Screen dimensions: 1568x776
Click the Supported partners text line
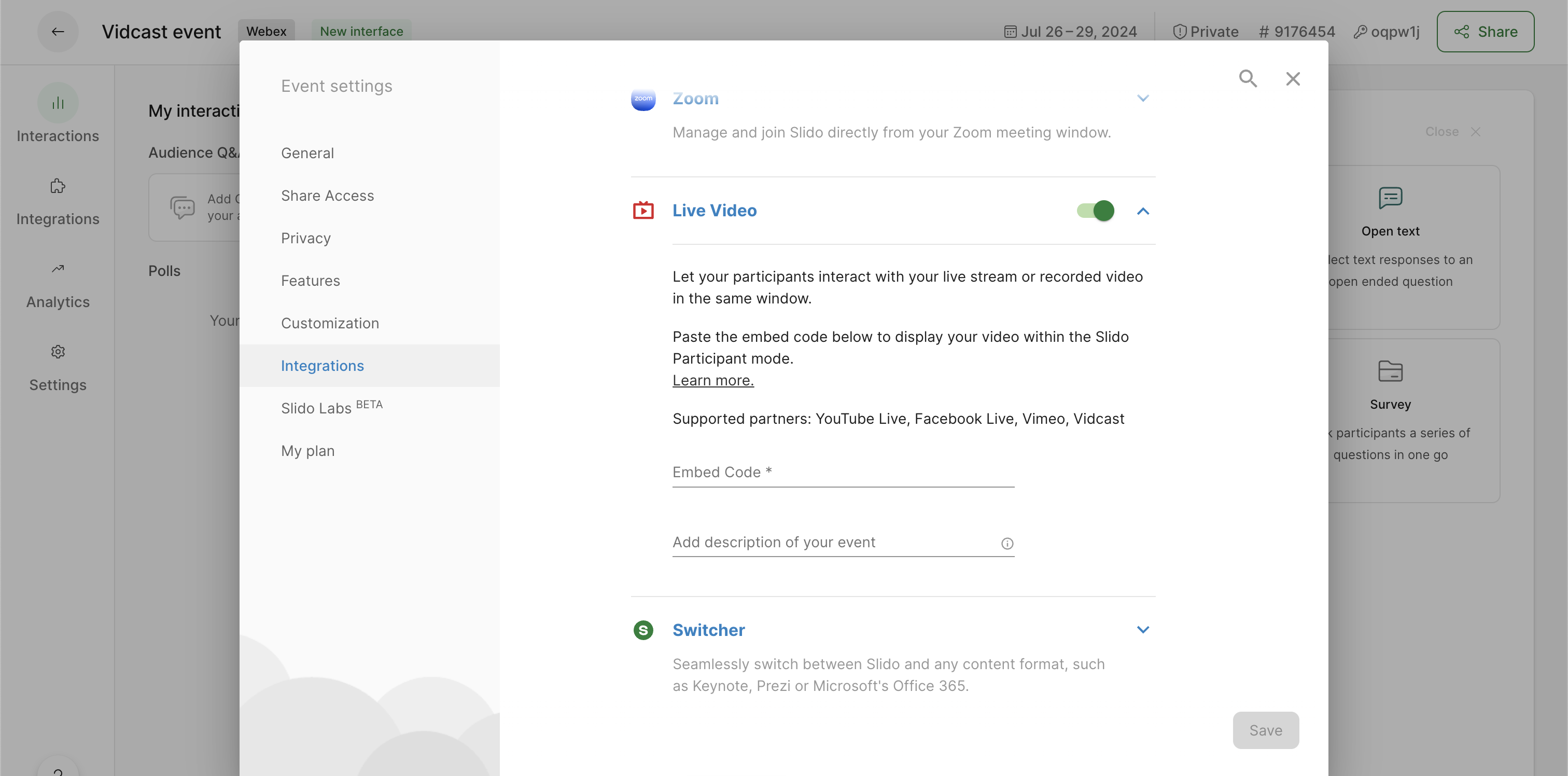click(899, 419)
